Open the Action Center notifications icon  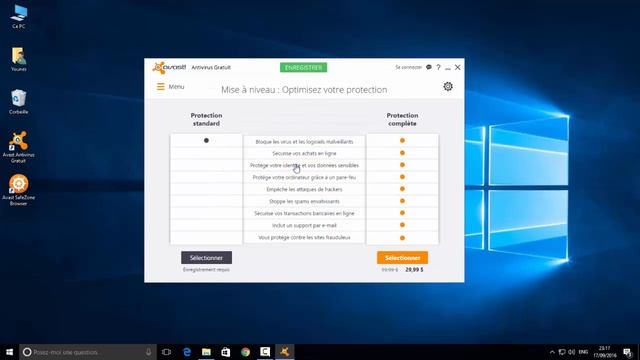[627, 352]
